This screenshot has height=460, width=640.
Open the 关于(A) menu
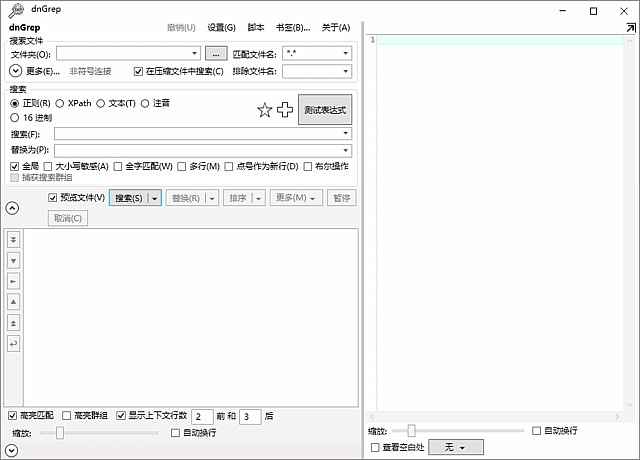(335, 28)
